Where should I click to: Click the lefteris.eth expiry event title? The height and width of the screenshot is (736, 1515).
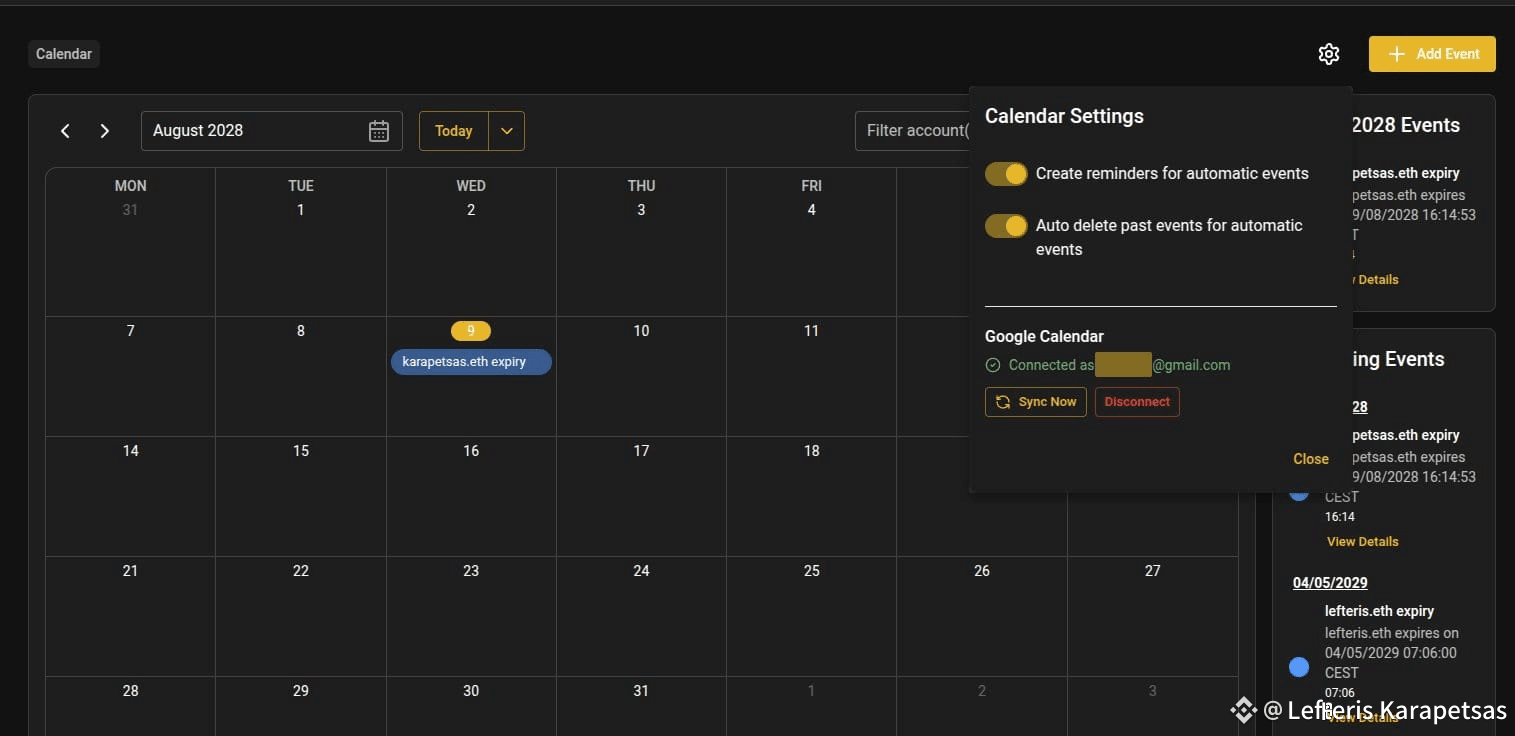point(1379,611)
